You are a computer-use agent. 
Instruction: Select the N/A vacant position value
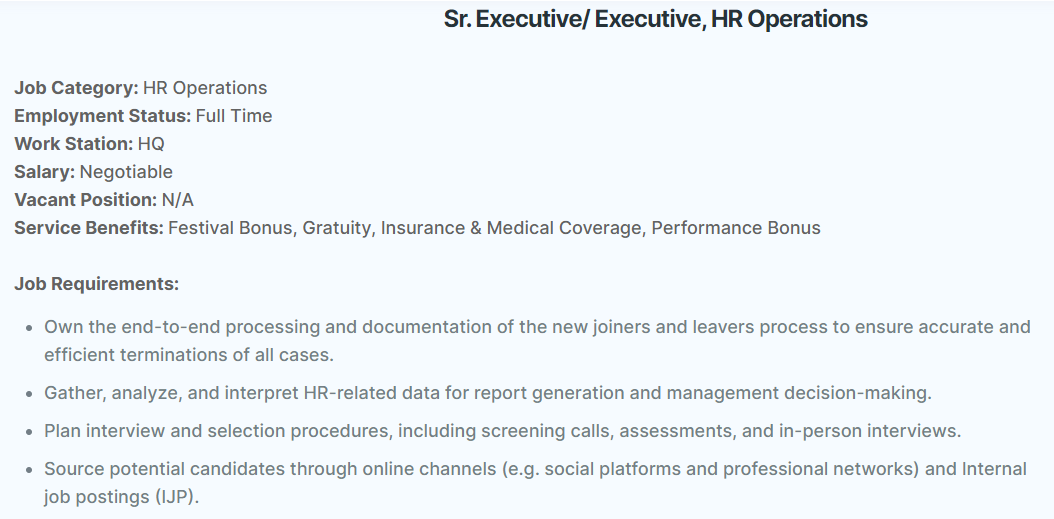click(x=177, y=200)
